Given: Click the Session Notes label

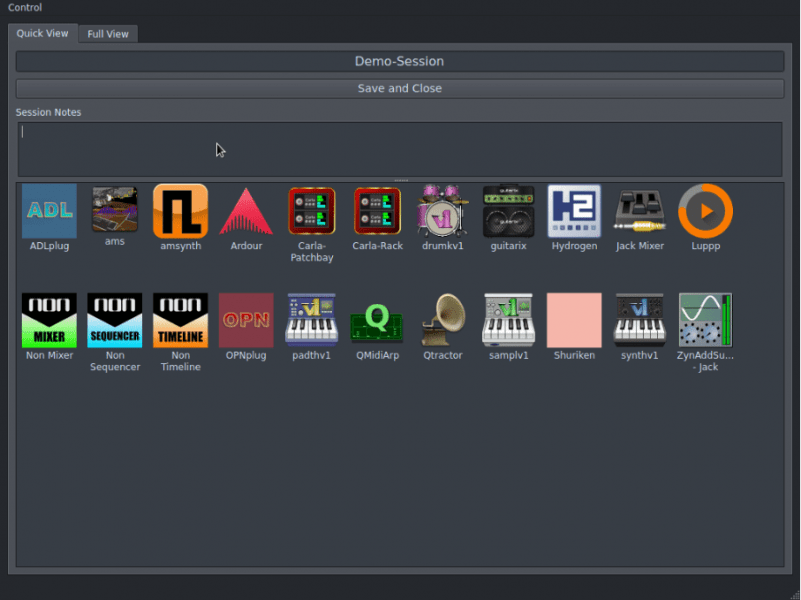Looking at the screenshot, I should [49, 112].
